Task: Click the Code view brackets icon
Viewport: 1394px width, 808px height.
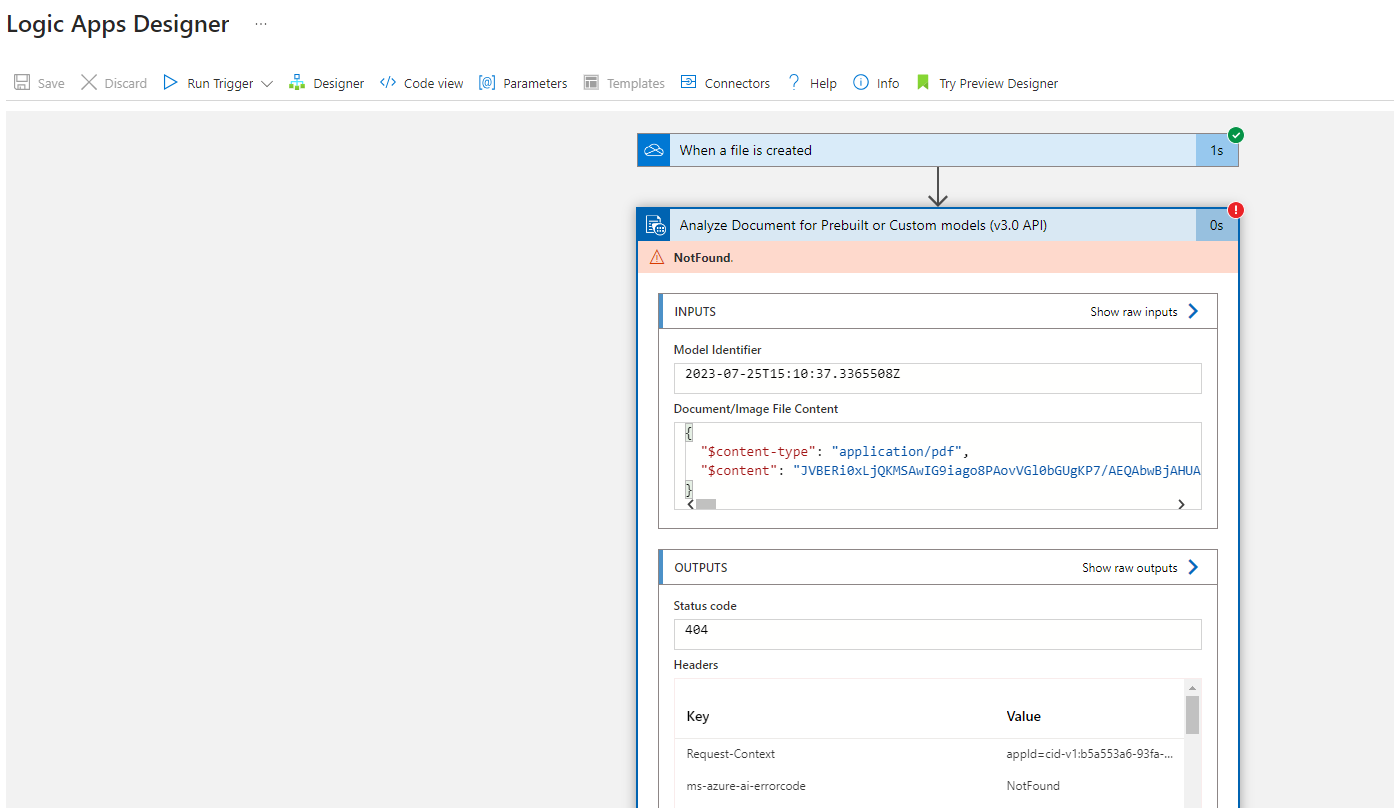Action: pos(388,83)
